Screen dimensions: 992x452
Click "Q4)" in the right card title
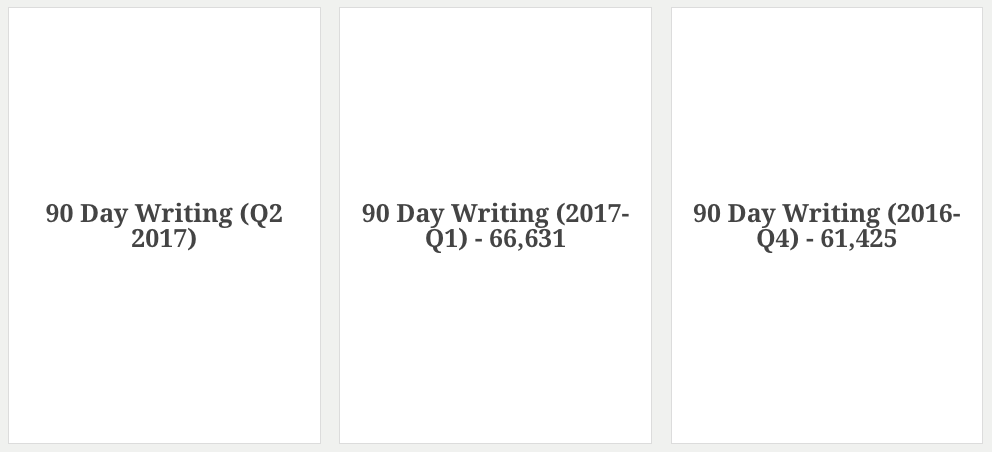click(778, 239)
